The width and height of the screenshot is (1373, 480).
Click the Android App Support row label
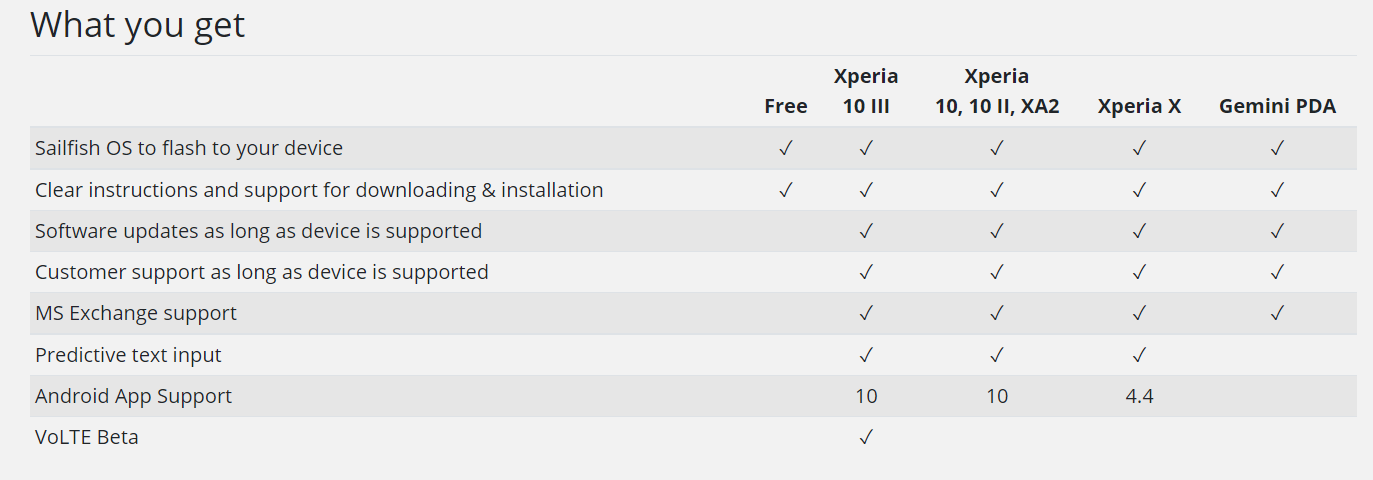(133, 396)
